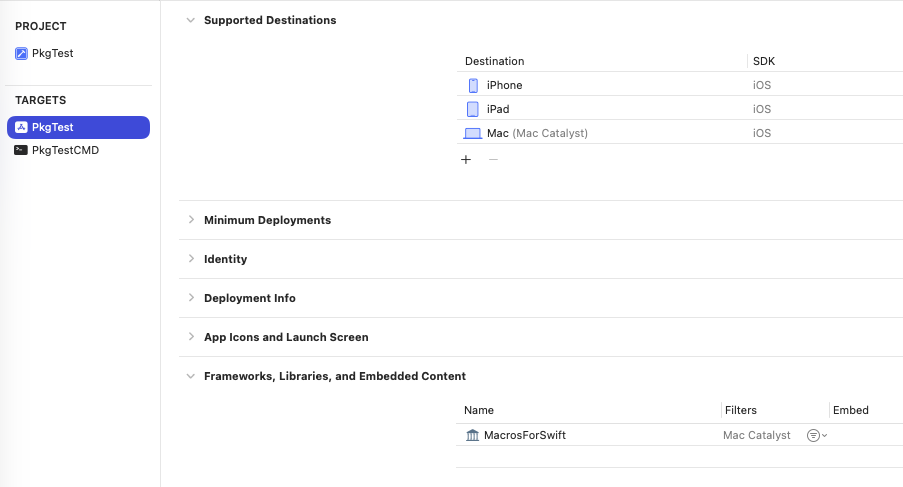Expand the Minimum Deployments section
This screenshot has height=487, width=903.
(190, 220)
